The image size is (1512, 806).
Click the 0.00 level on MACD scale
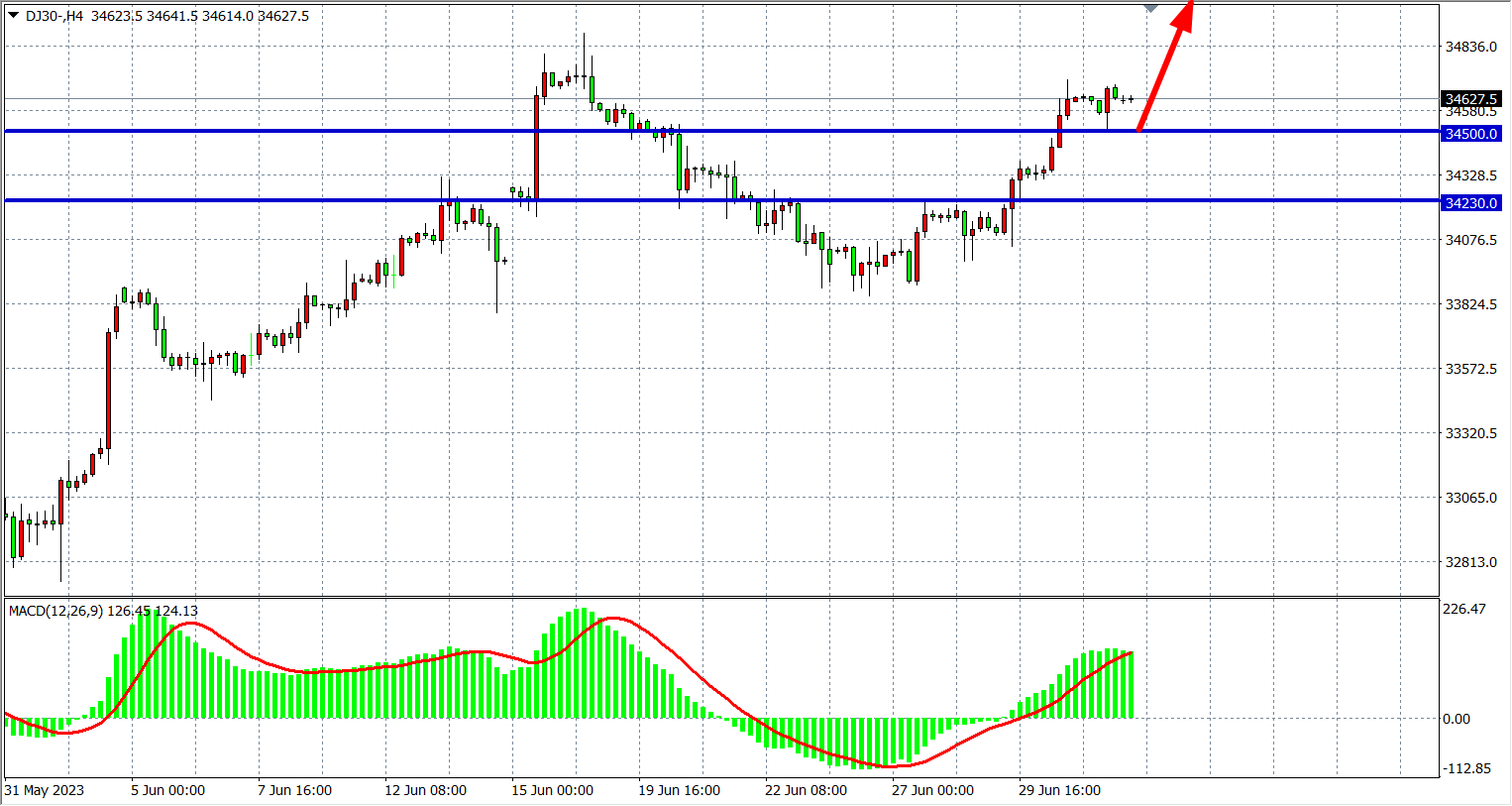pyautogui.click(x=1457, y=719)
